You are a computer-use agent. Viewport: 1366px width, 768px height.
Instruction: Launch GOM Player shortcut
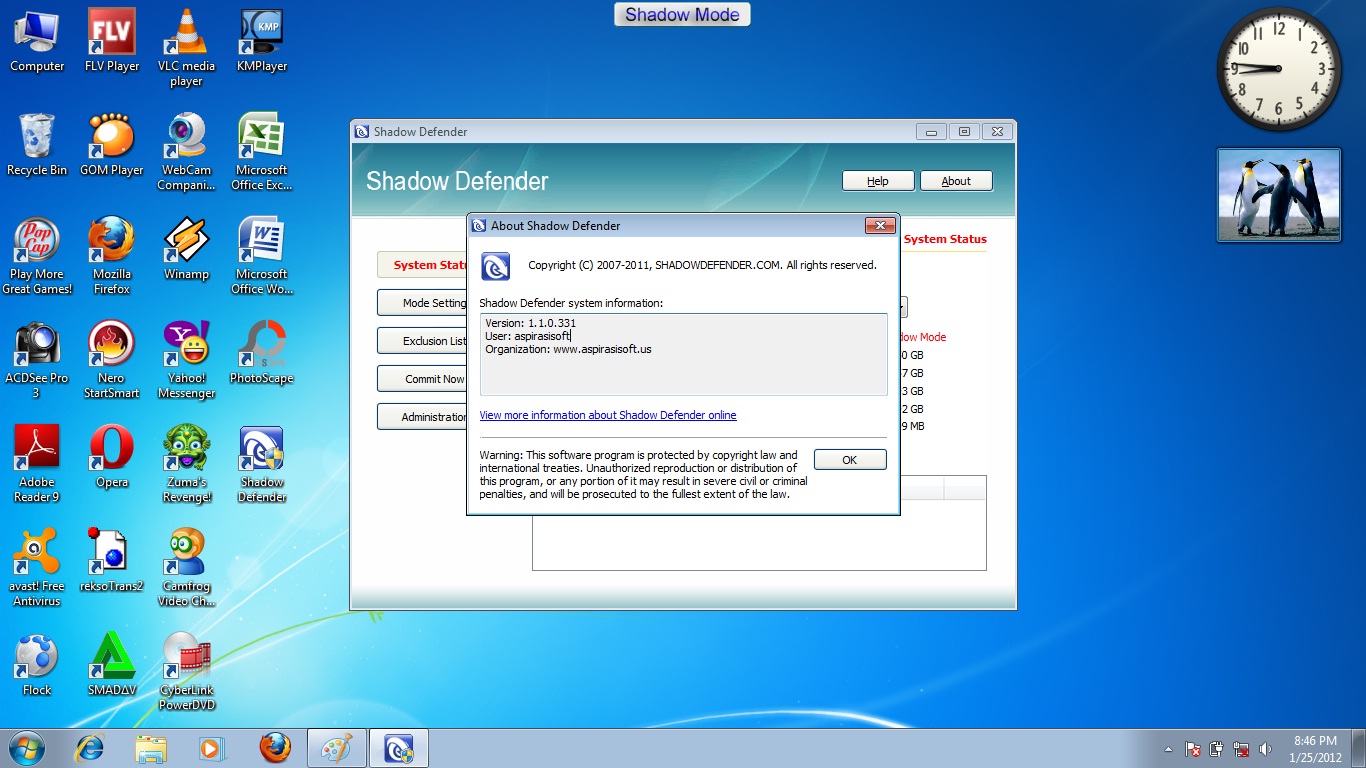pos(112,145)
